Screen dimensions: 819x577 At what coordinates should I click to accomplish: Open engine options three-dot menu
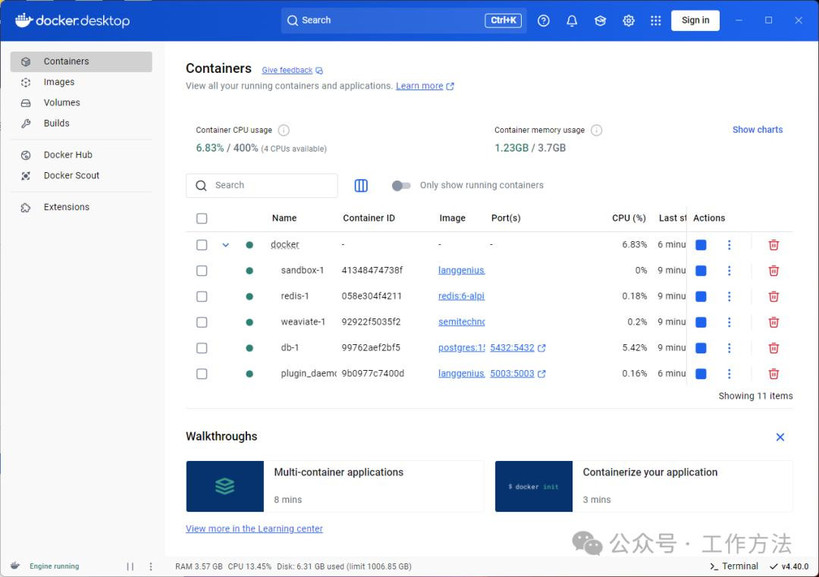pos(150,567)
